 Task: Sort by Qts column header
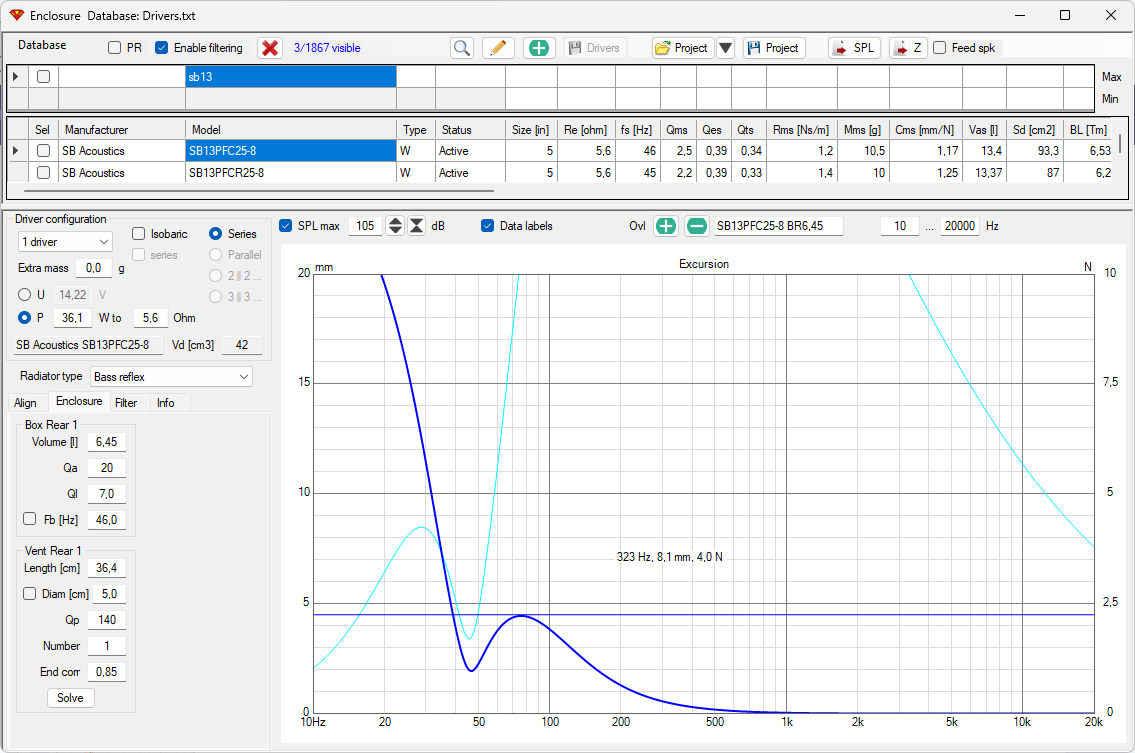point(746,130)
